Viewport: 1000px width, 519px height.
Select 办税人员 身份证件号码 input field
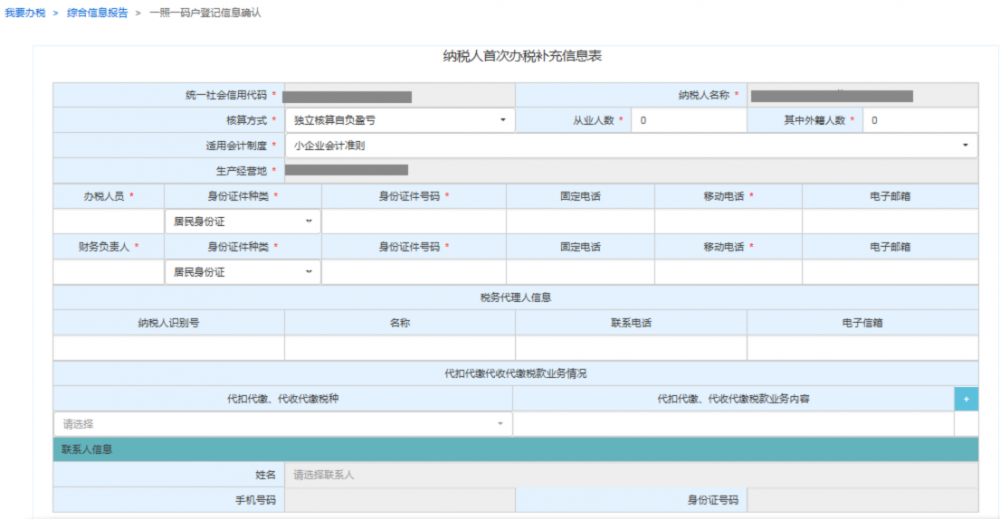click(413, 221)
